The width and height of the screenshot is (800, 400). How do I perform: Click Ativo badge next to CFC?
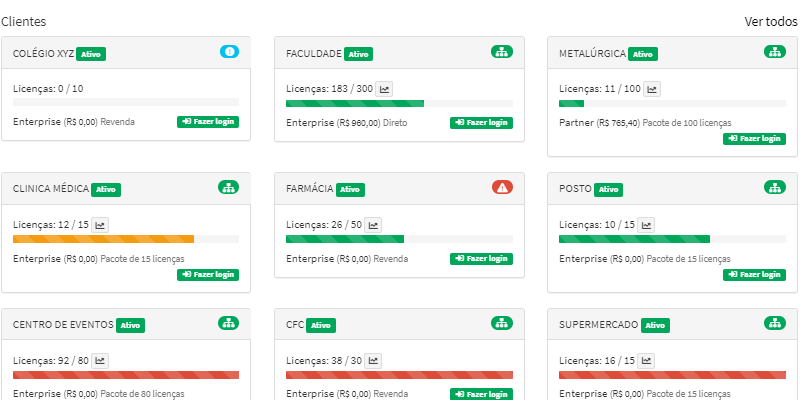pyautogui.click(x=321, y=326)
